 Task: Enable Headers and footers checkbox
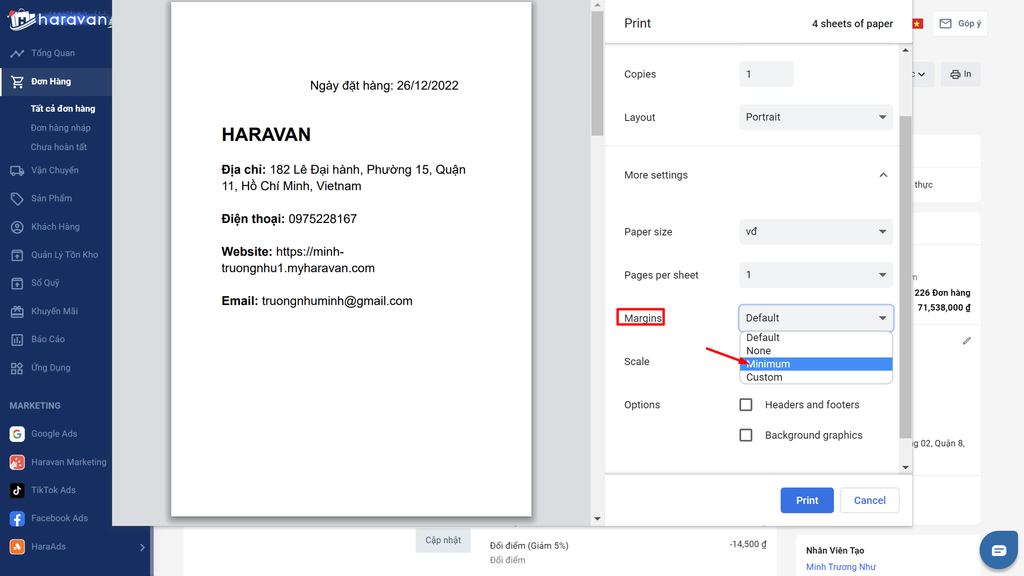click(x=746, y=405)
